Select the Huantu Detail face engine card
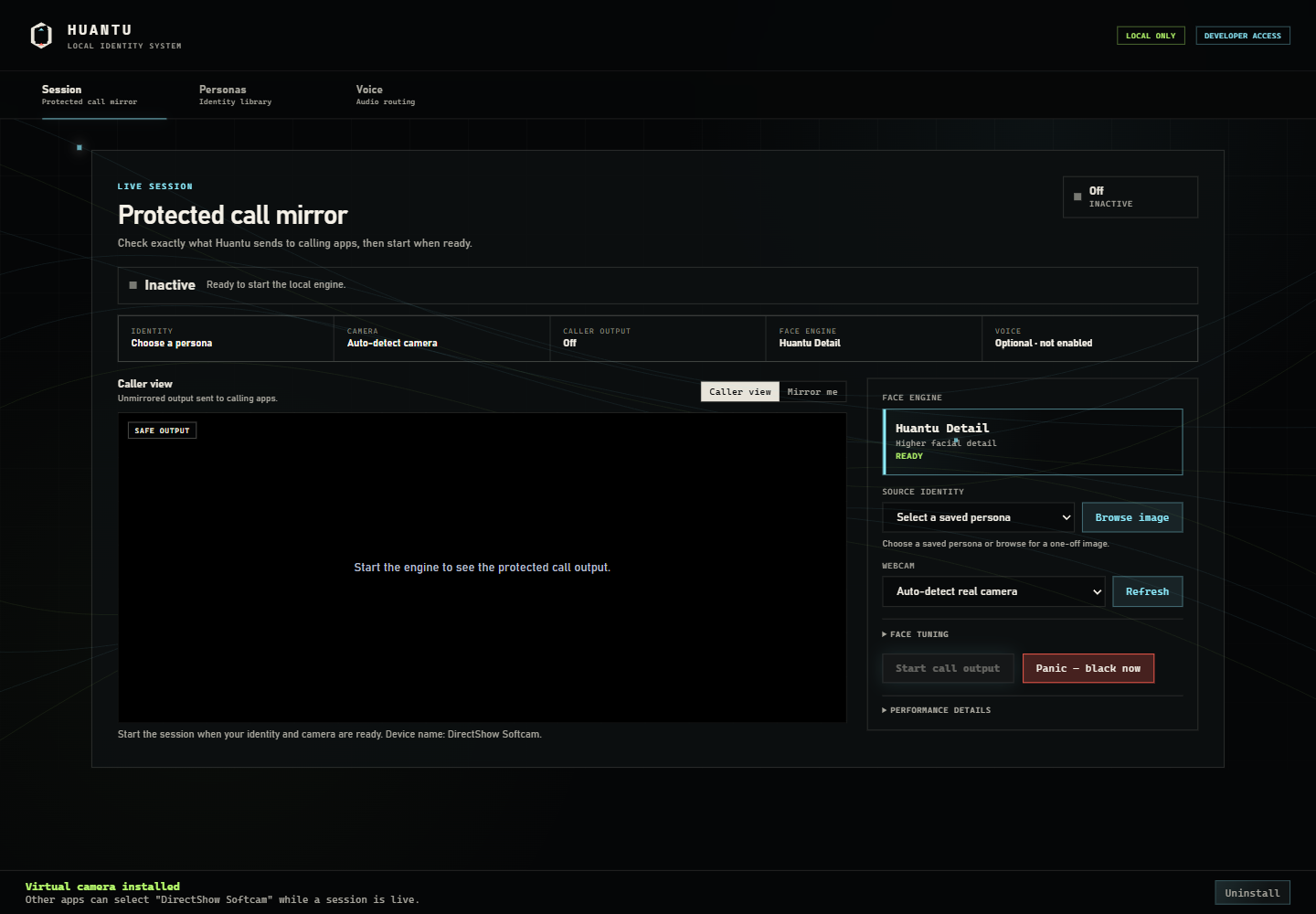 (x=1033, y=441)
